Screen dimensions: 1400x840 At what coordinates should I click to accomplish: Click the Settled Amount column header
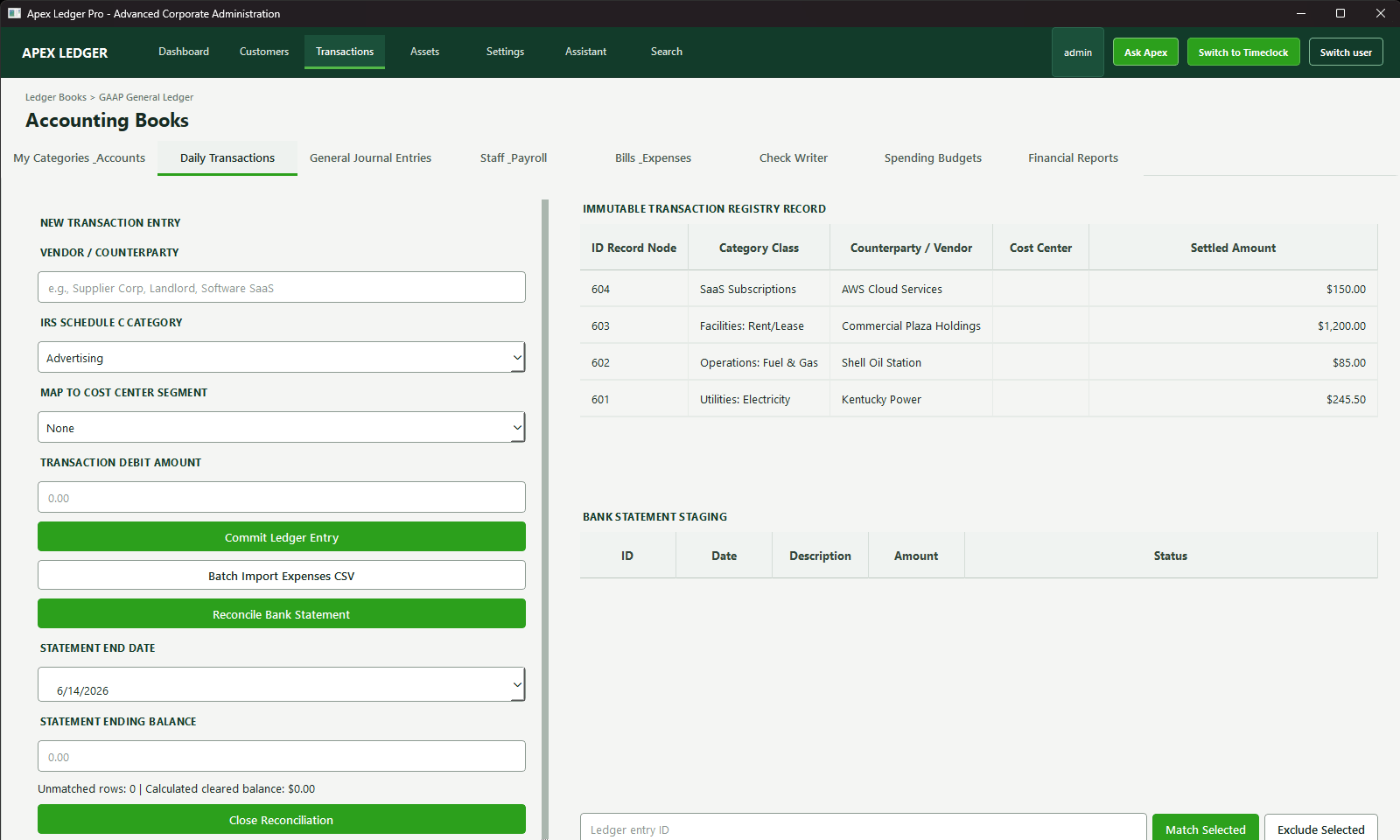click(x=1233, y=248)
